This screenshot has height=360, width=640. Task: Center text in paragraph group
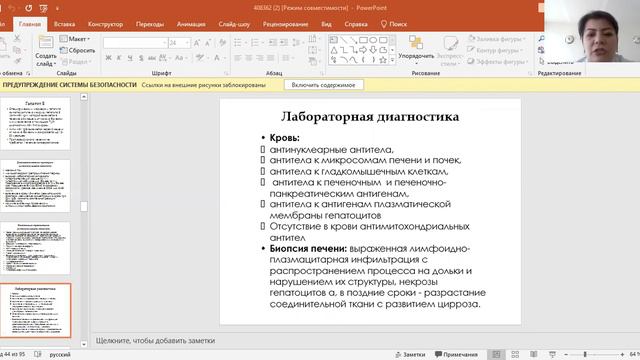[249, 58]
